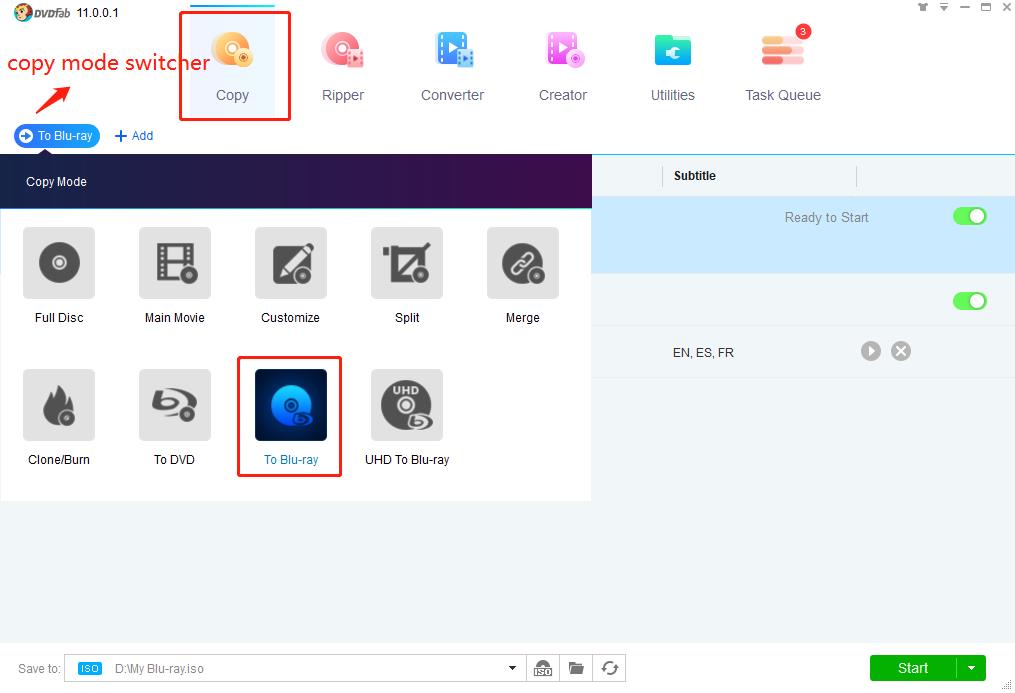Open the title bar dropdown menu

(944, 7)
